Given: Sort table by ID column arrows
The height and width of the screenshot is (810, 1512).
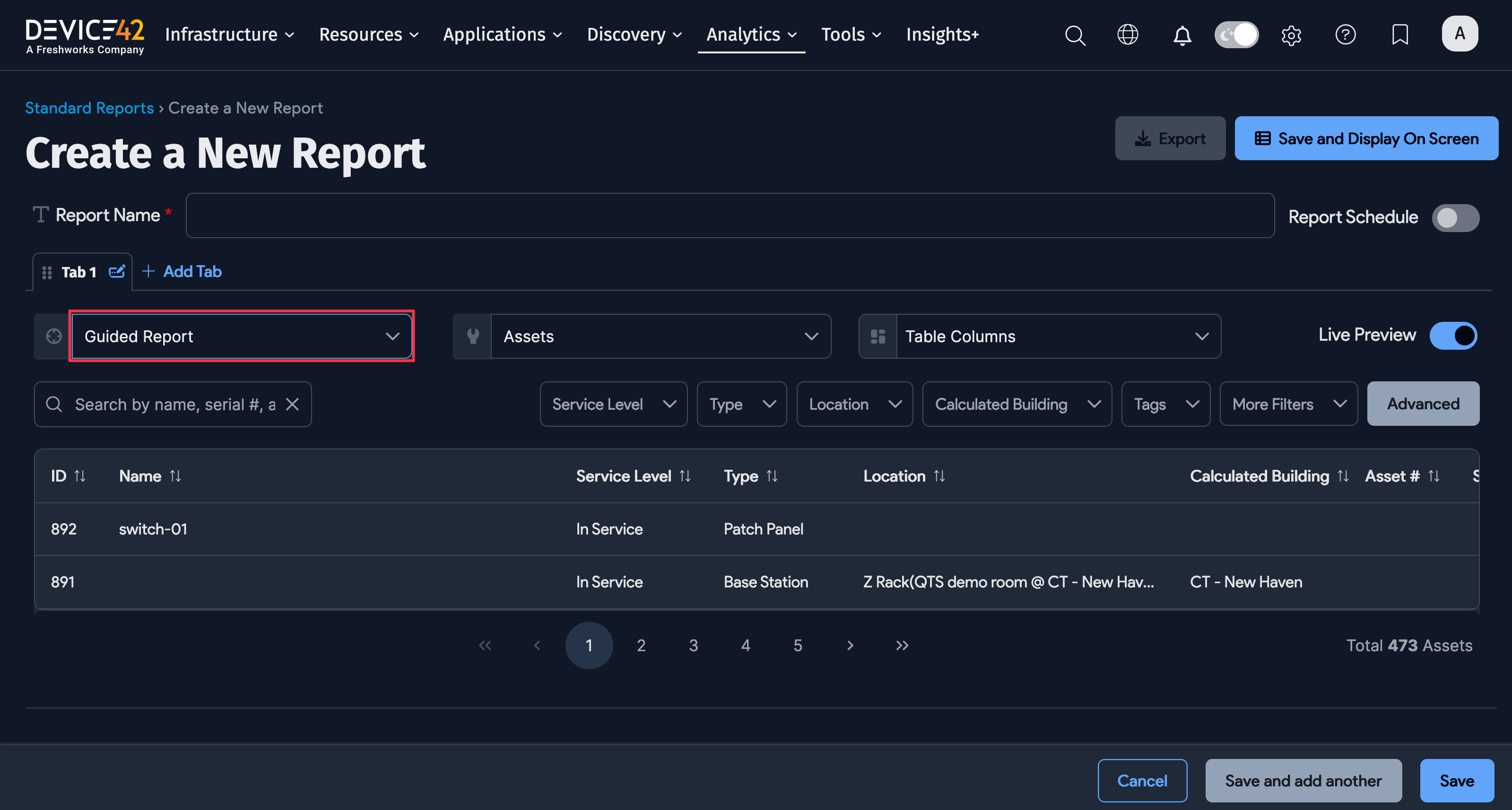Looking at the screenshot, I should click(x=80, y=476).
